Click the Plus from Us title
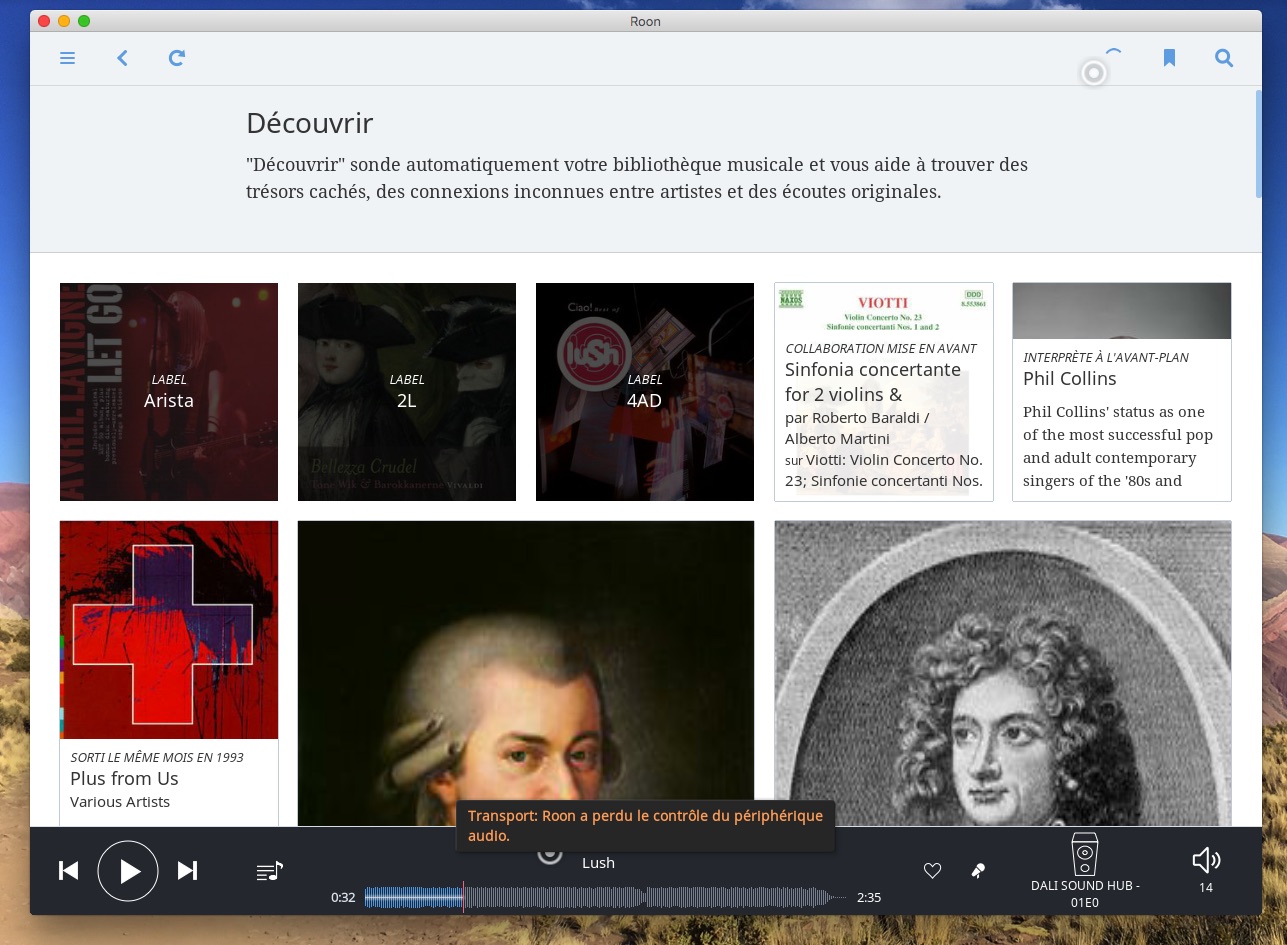Screen dimensions: 1287x945 click(124, 779)
